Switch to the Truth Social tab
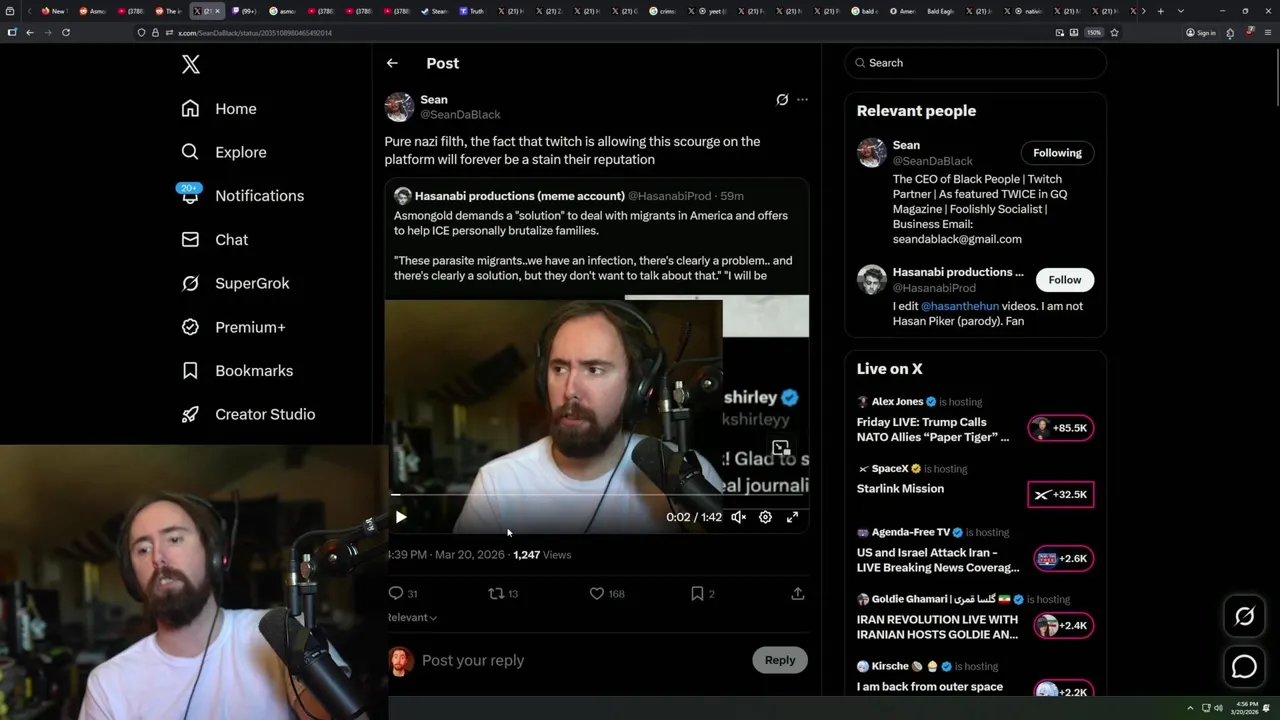Viewport: 1280px width, 720px height. [x=472, y=11]
